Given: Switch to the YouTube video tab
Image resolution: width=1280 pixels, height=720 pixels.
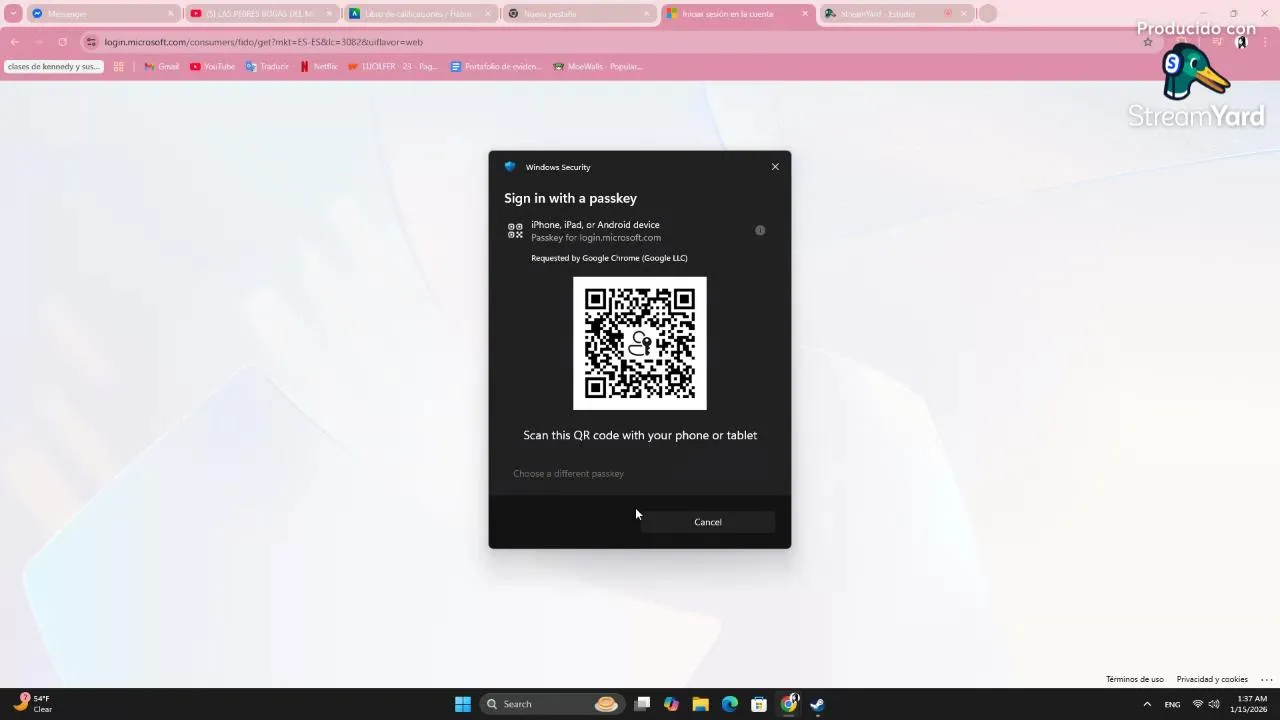Looking at the screenshot, I should (x=260, y=14).
